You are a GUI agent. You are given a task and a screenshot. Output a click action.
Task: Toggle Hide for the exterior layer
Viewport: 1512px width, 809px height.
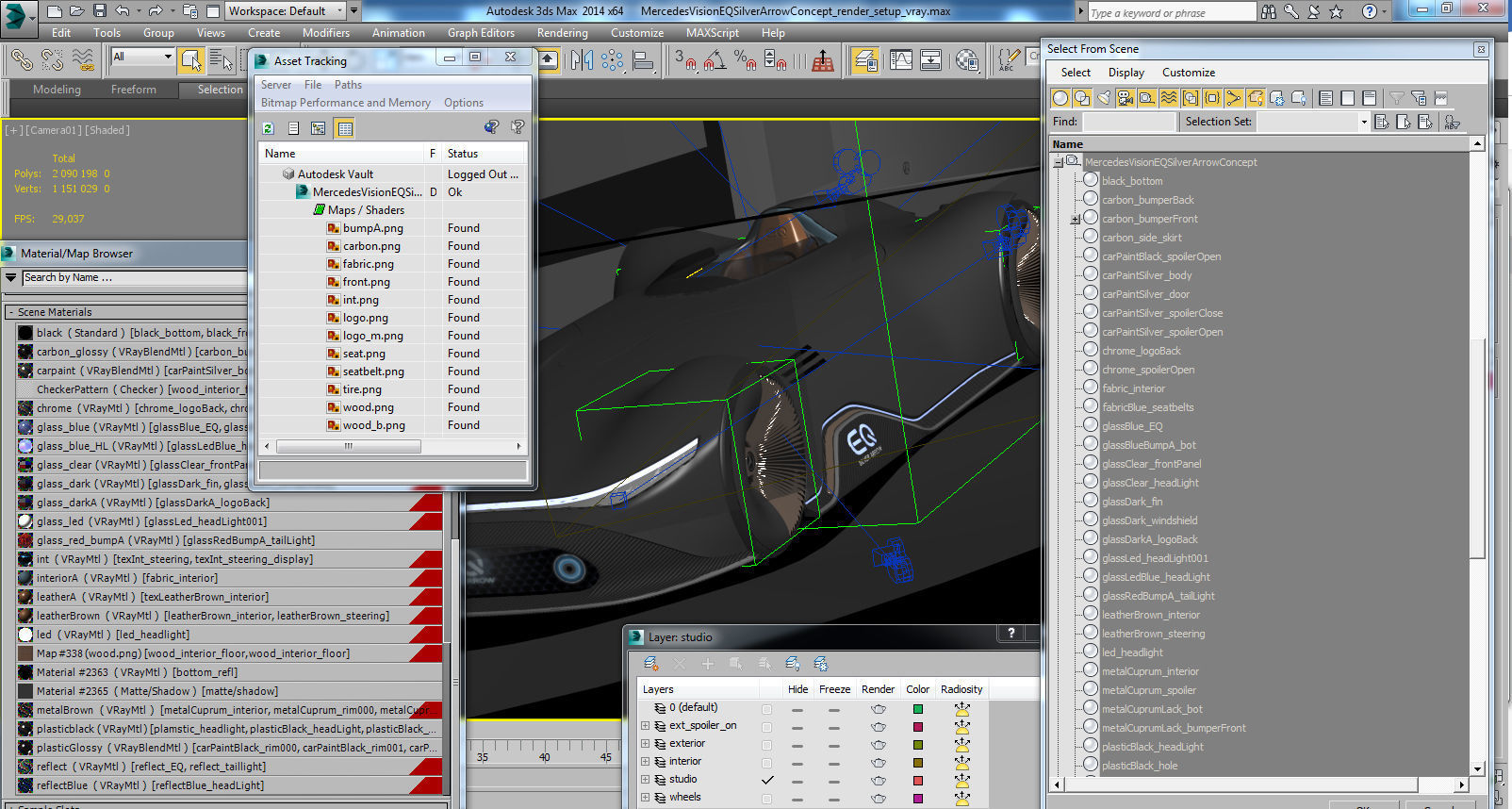[x=797, y=744]
